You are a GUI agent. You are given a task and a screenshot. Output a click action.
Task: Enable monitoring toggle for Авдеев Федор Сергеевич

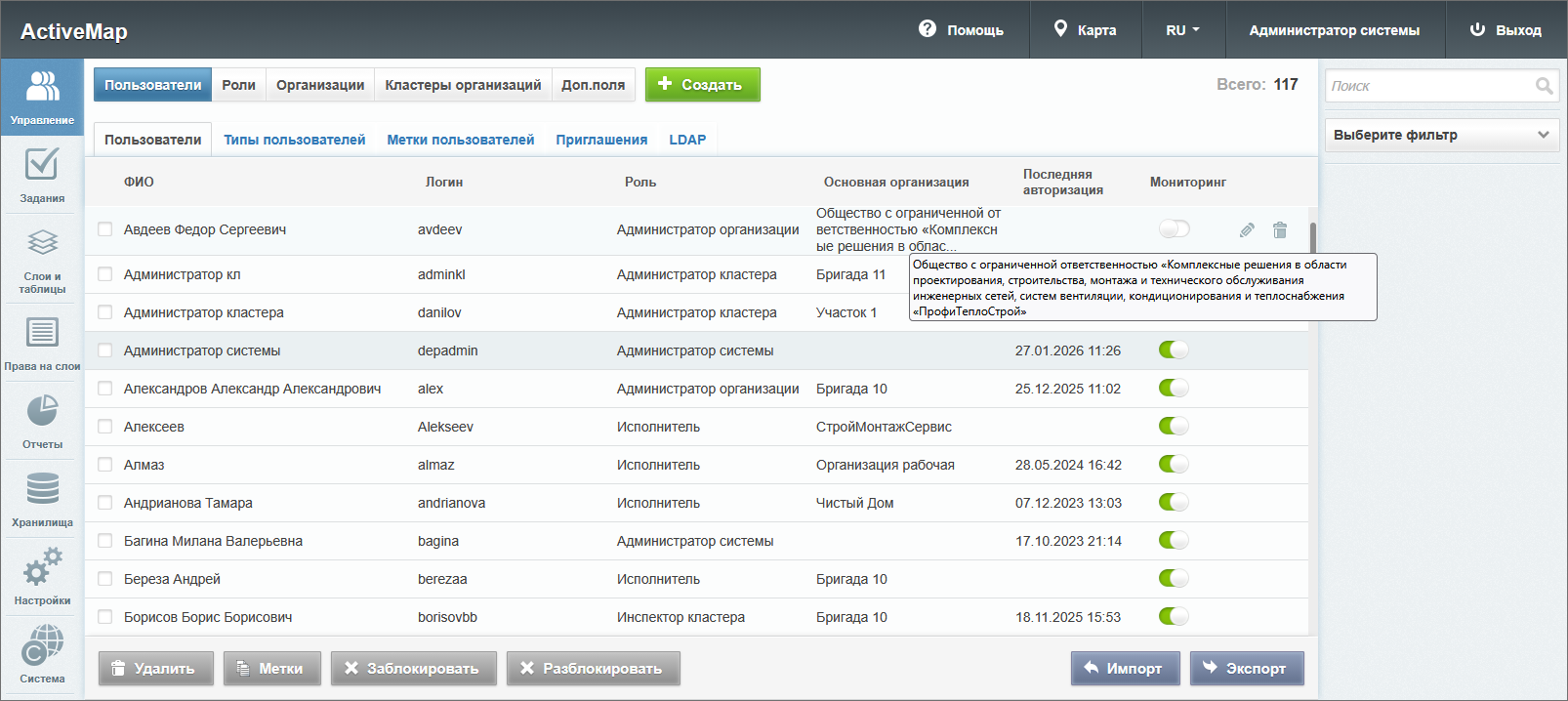[1174, 229]
